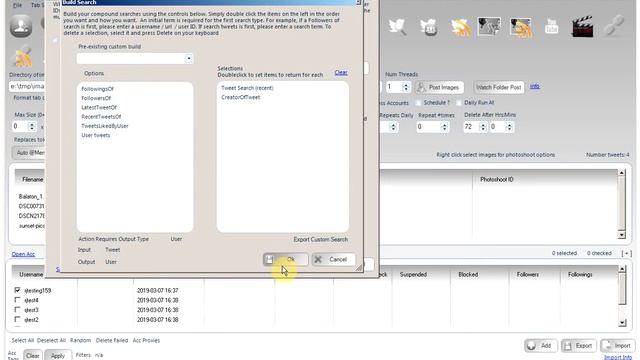Viewport: 640px width, 360px height.
Task: Select User tweets in Options list
Action: coord(96,135)
